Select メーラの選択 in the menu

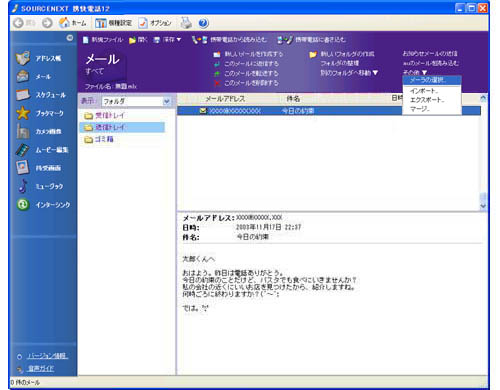[x=432, y=80]
